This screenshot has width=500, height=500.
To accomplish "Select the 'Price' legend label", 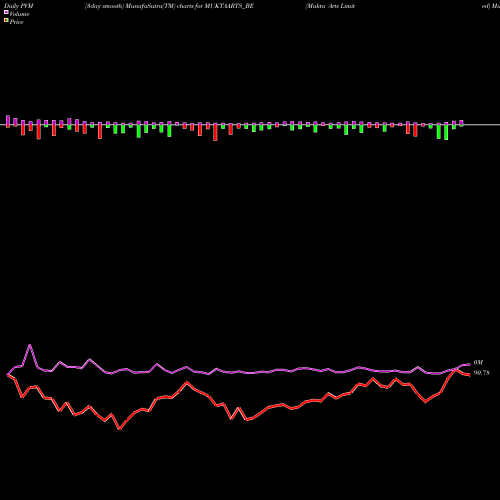I will tap(16, 22).
